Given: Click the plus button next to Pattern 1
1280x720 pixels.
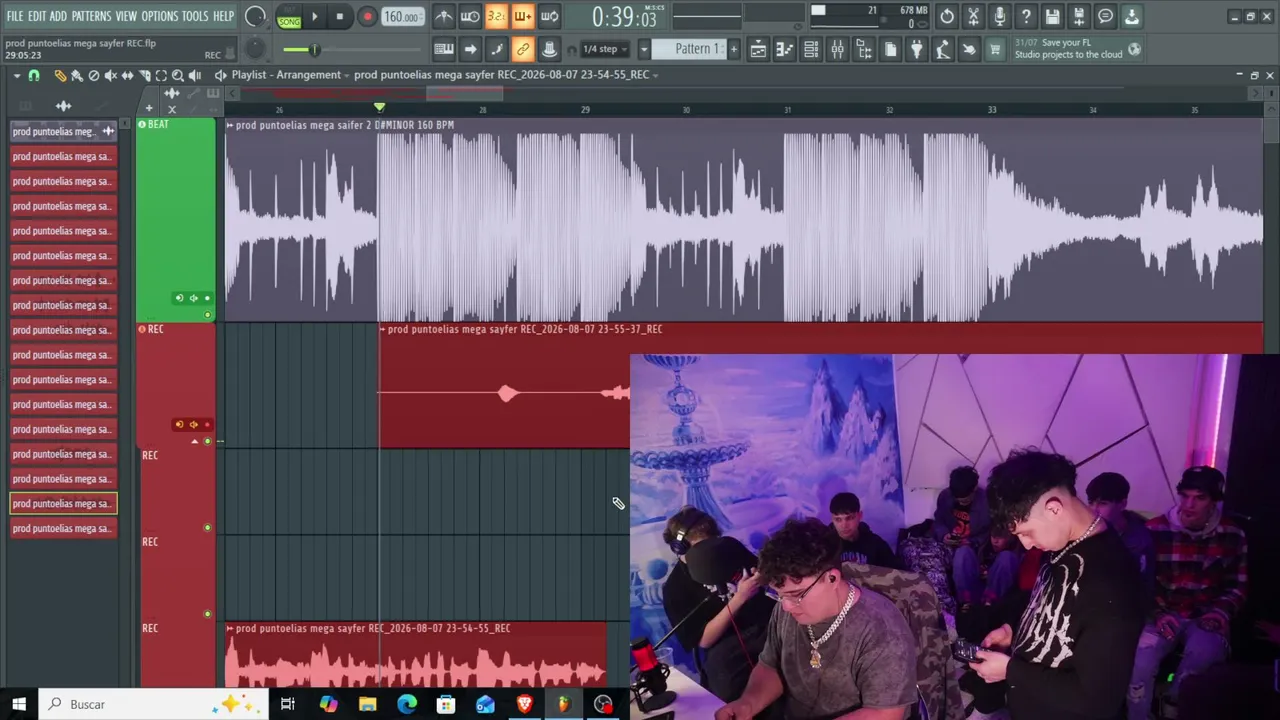Looking at the screenshot, I should pos(733,49).
